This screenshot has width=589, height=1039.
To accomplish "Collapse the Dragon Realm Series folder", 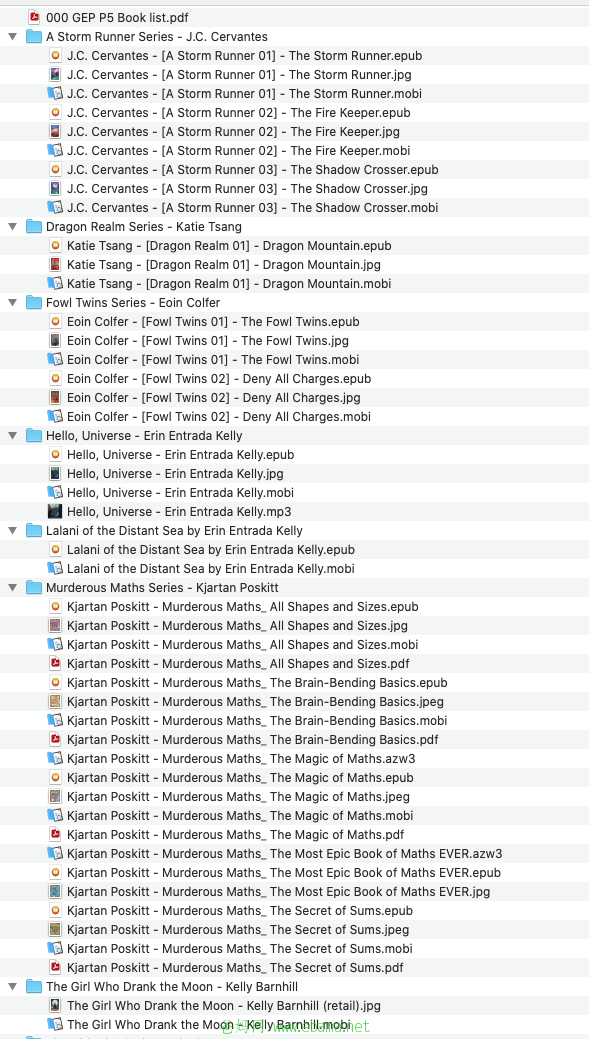I will (12, 227).
